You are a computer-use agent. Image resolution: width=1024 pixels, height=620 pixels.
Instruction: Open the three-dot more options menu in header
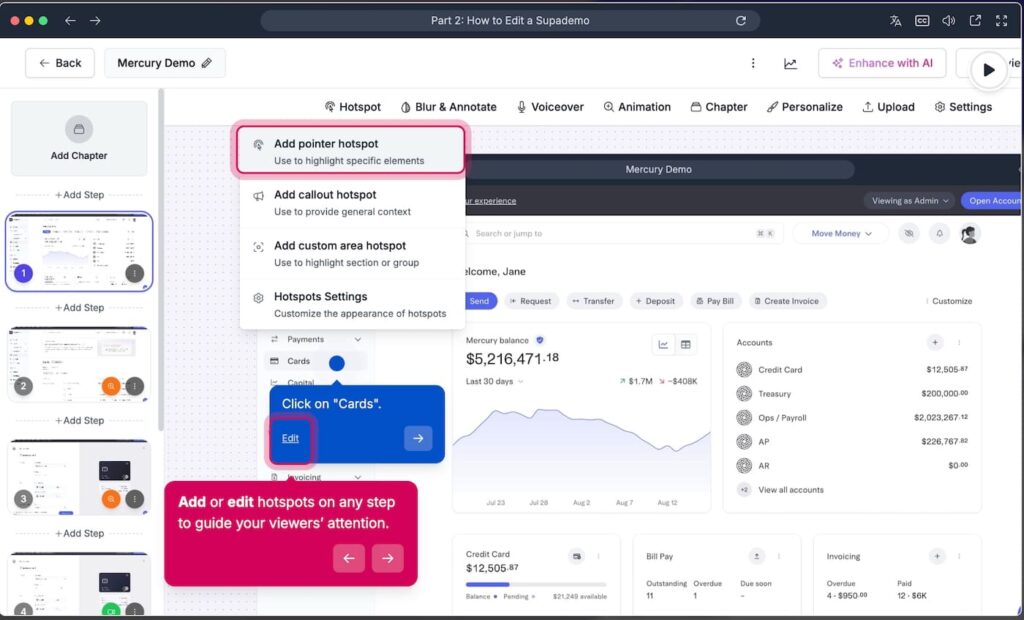point(753,63)
